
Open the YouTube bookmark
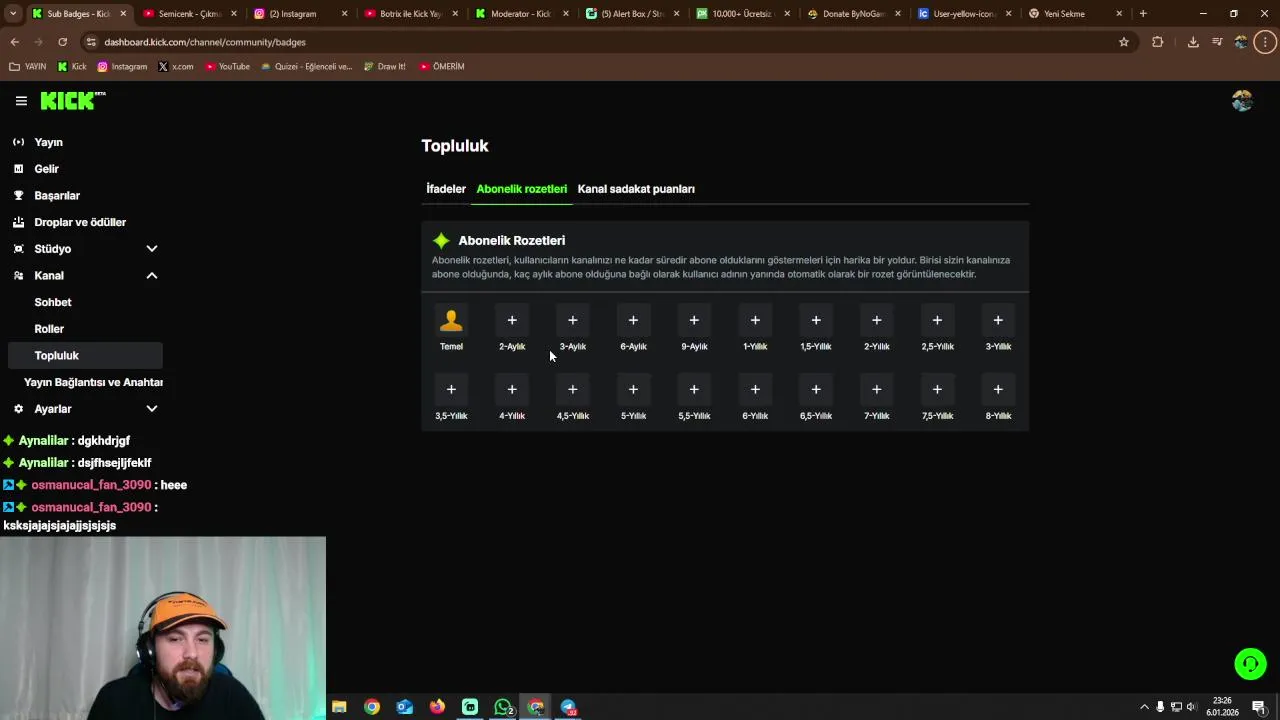(227, 67)
